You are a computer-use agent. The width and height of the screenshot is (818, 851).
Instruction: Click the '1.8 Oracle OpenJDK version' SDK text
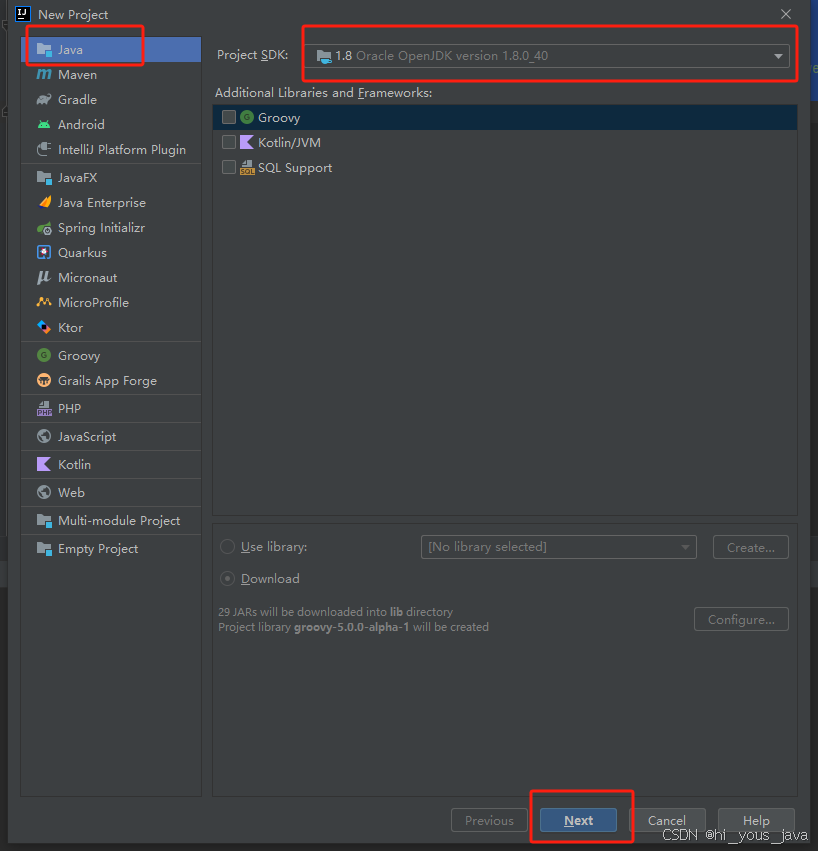pyautogui.click(x=441, y=56)
